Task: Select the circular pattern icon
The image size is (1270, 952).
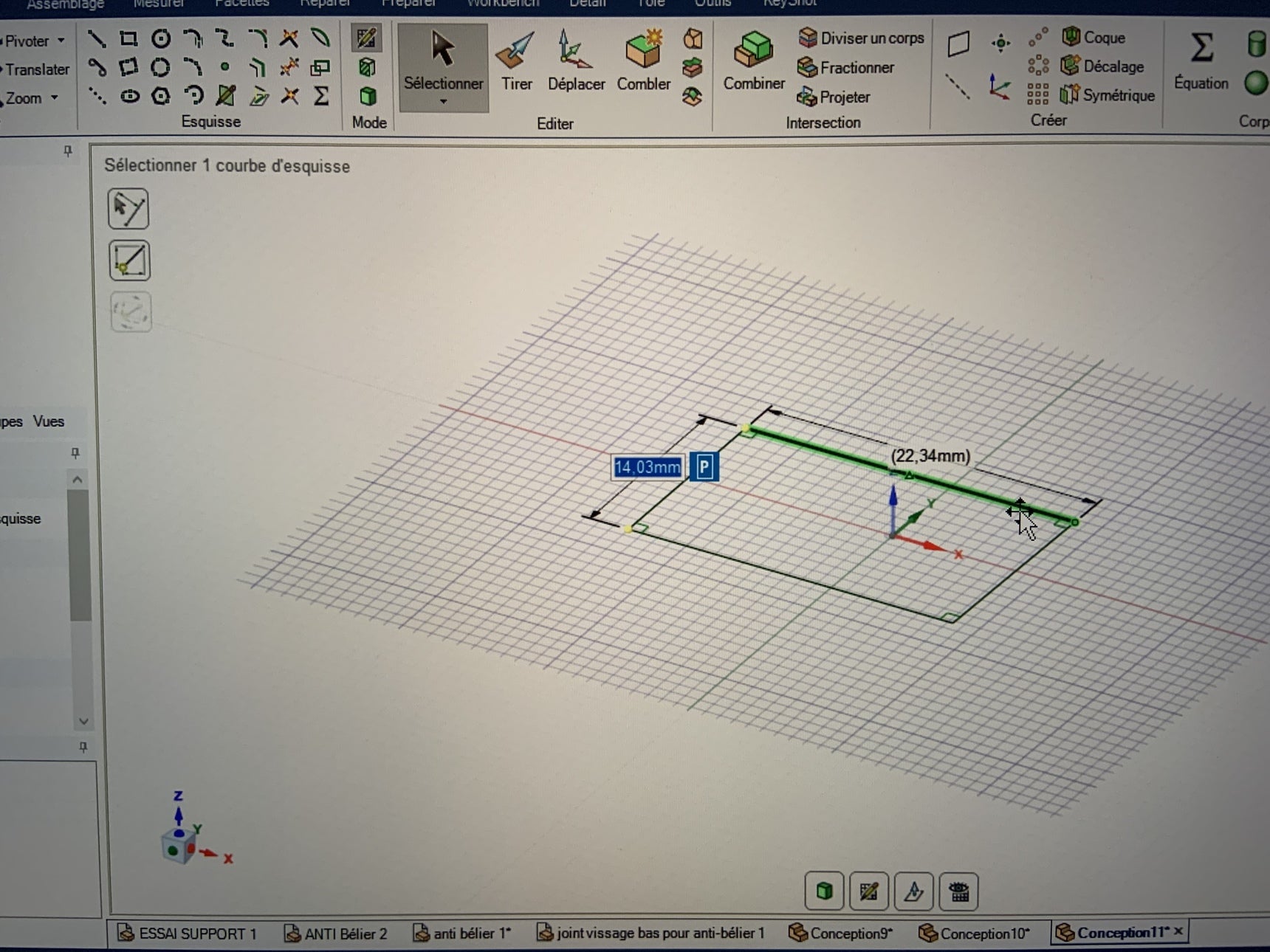Action: (1038, 65)
